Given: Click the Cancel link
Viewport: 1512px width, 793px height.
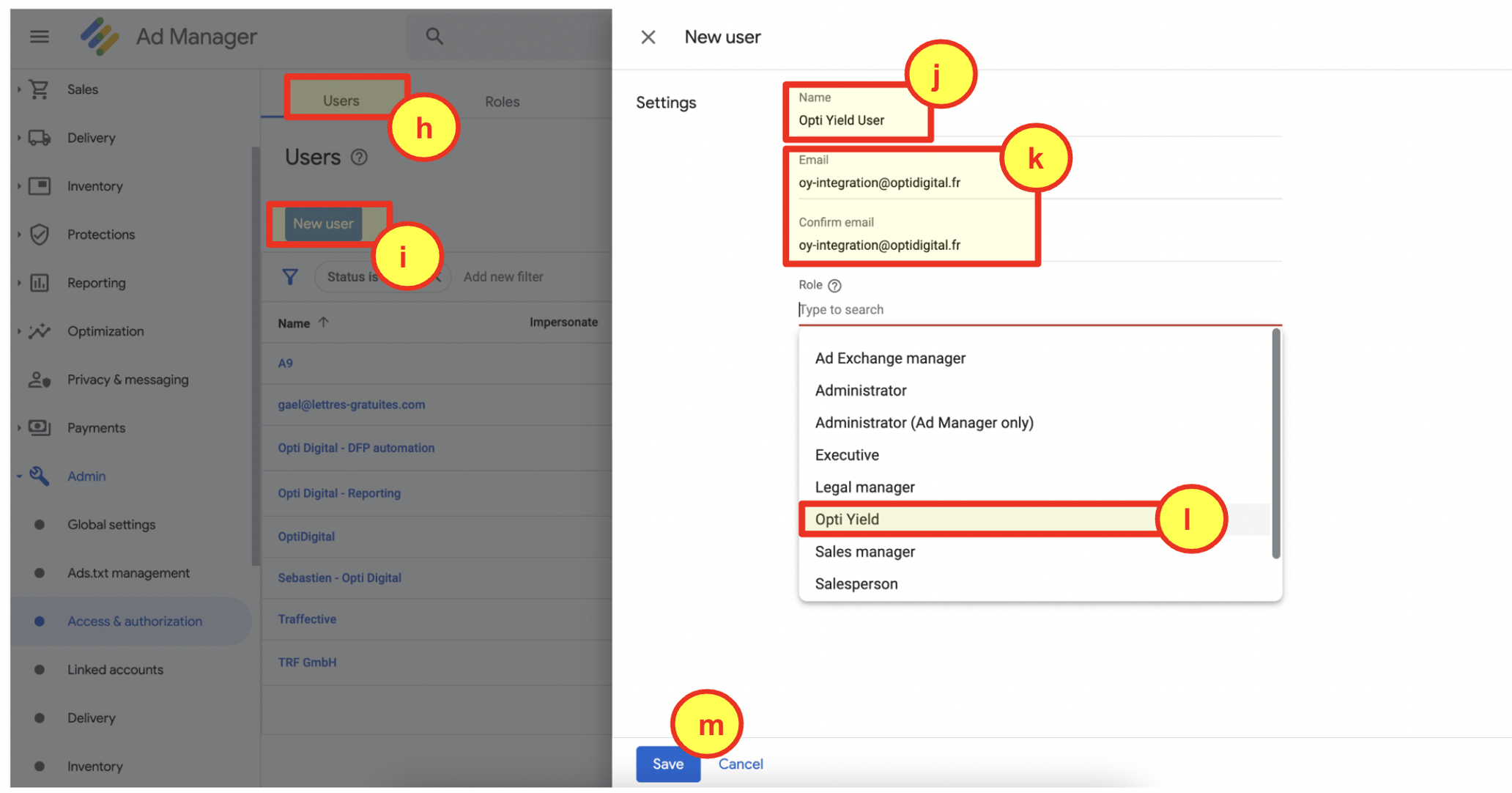Looking at the screenshot, I should [x=741, y=764].
